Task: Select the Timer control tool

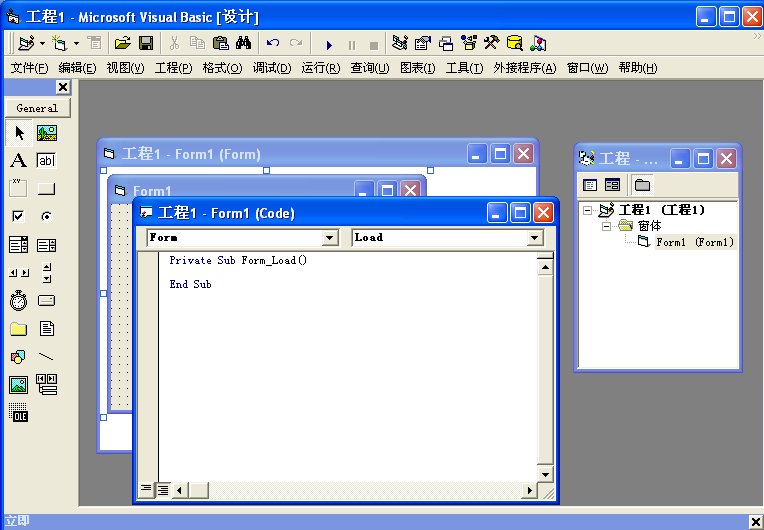Action: point(19,301)
